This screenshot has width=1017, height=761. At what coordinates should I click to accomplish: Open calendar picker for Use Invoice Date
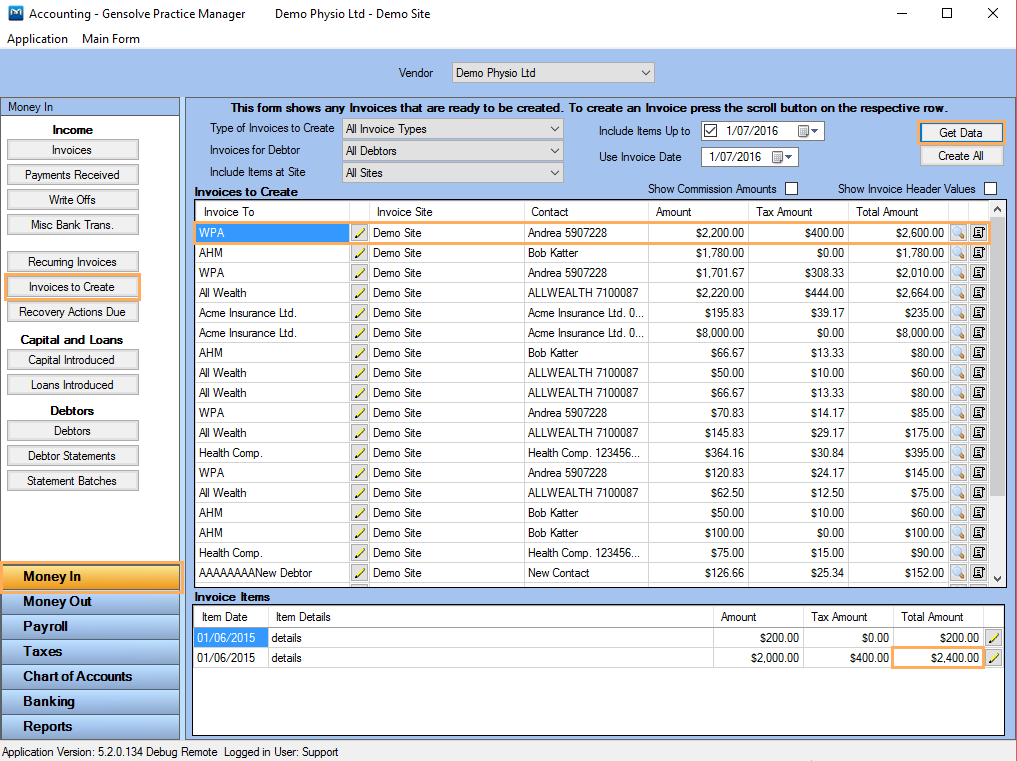[780, 157]
